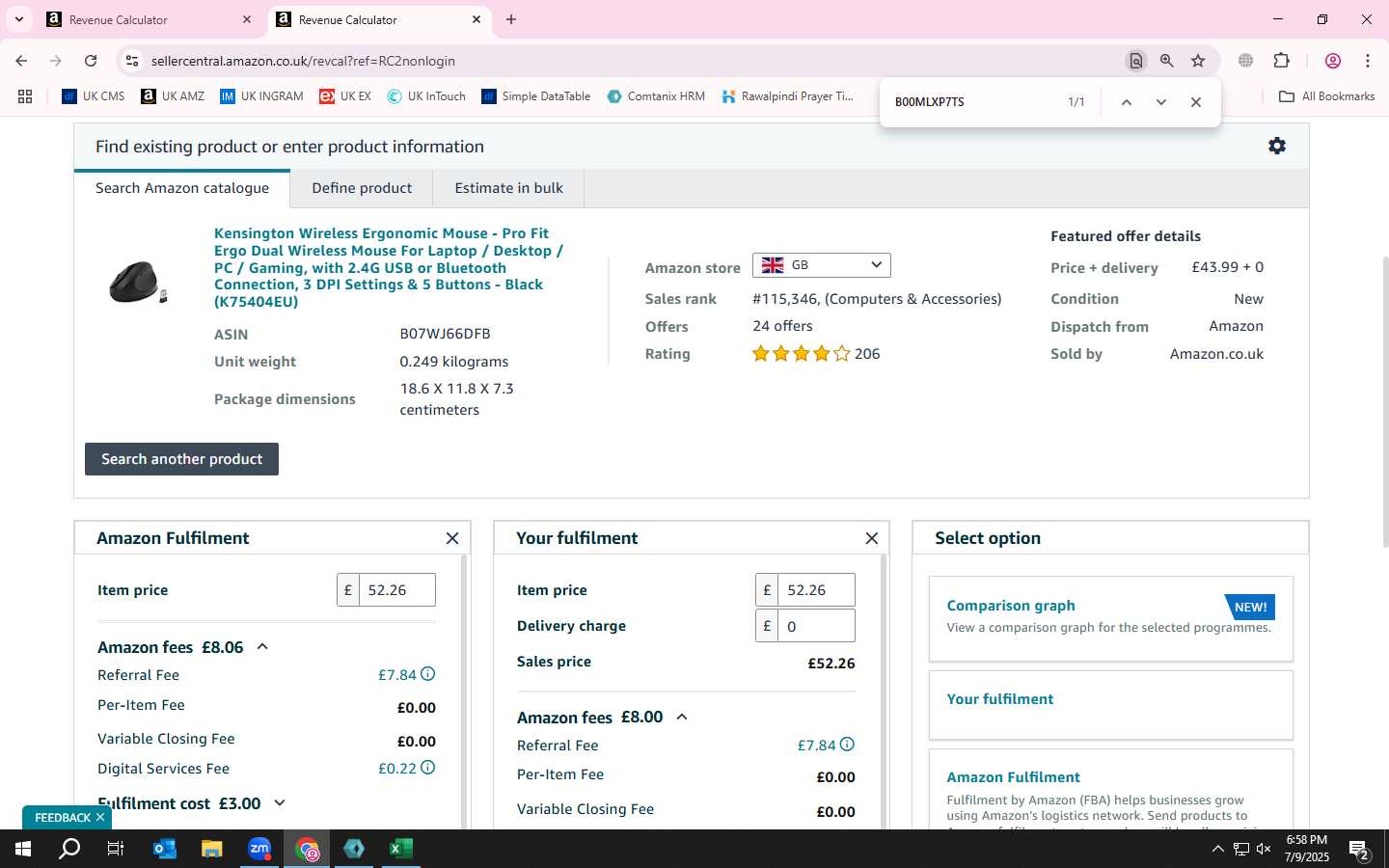Open All Bookmarks folder
1389x868 pixels.
coord(1327,96)
